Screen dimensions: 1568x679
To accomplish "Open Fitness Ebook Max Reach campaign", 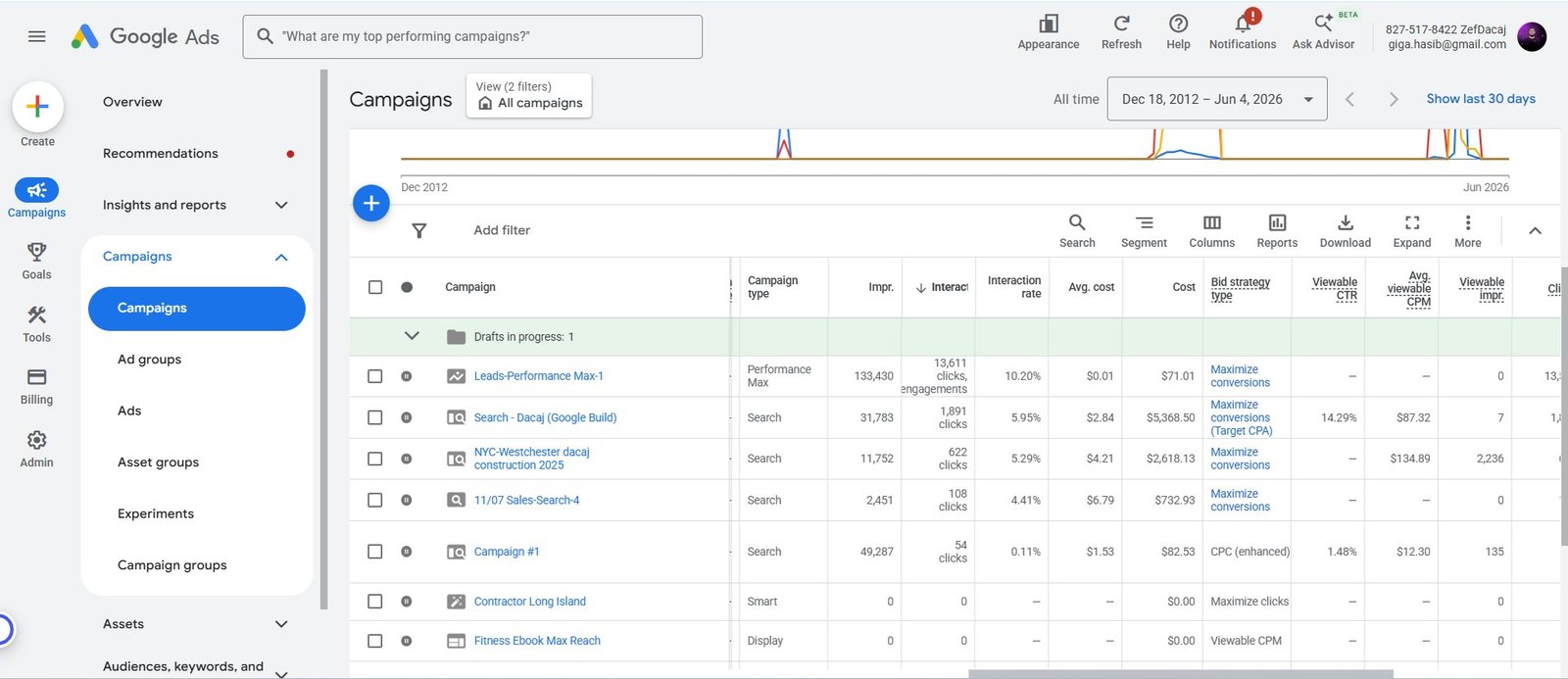I will tap(537, 641).
